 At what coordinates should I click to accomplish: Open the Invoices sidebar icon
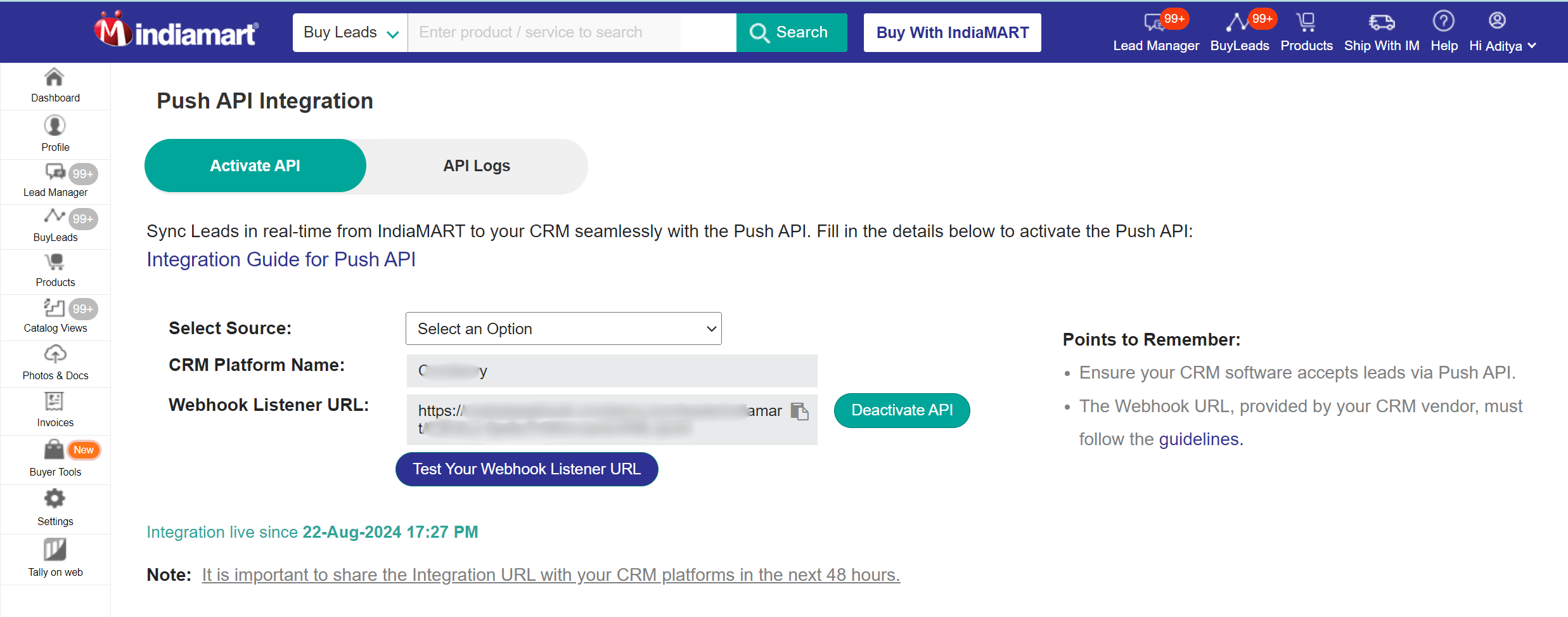[x=55, y=402]
